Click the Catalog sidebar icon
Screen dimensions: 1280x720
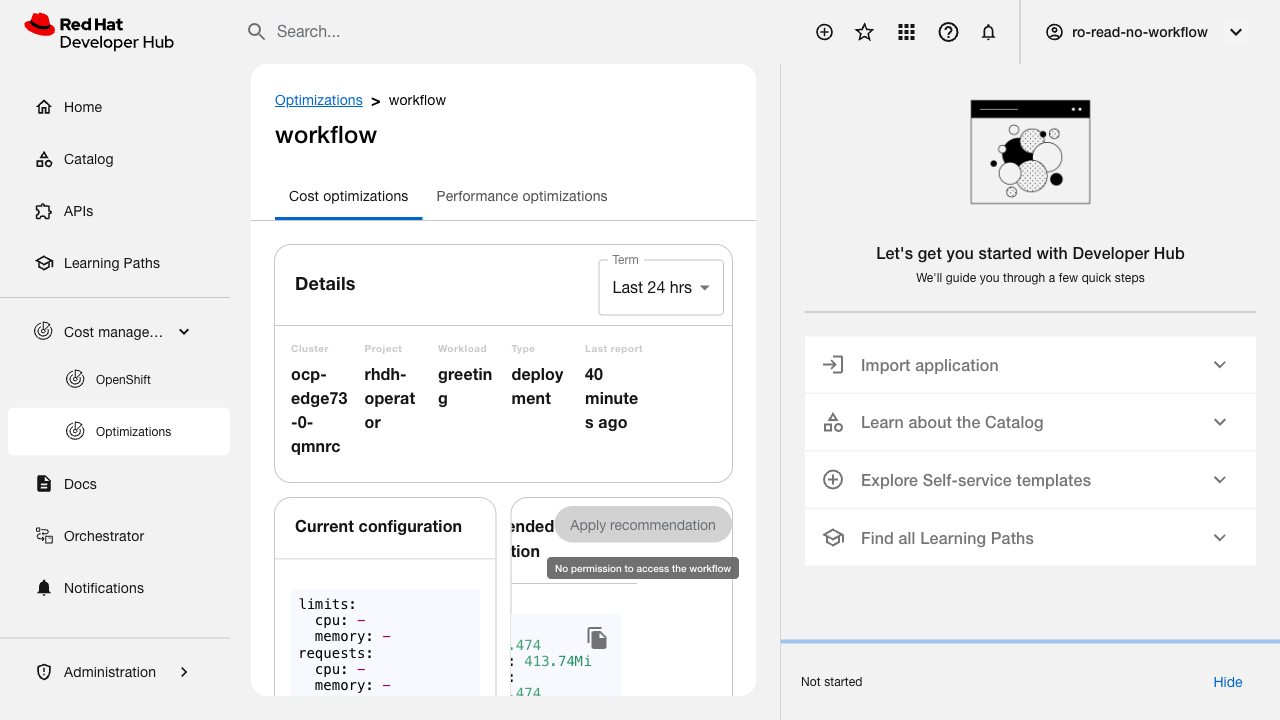[44, 159]
